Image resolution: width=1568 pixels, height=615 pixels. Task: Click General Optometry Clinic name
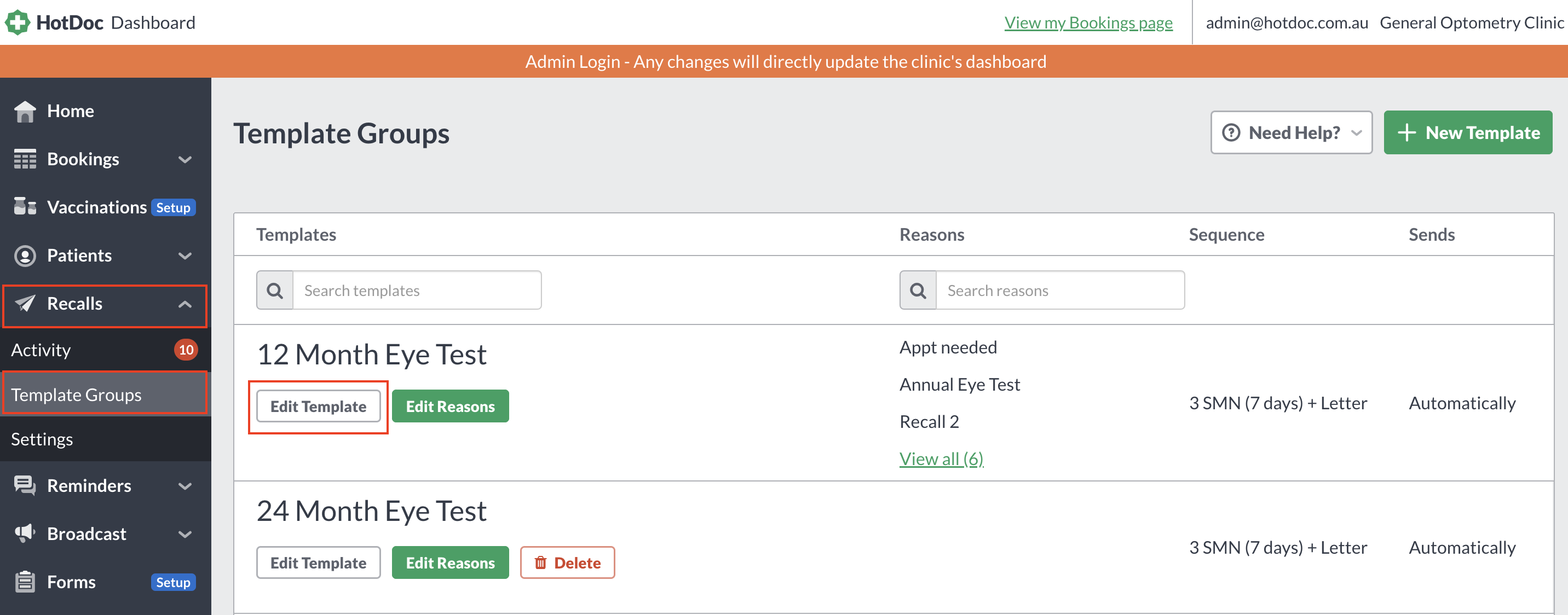(1472, 23)
